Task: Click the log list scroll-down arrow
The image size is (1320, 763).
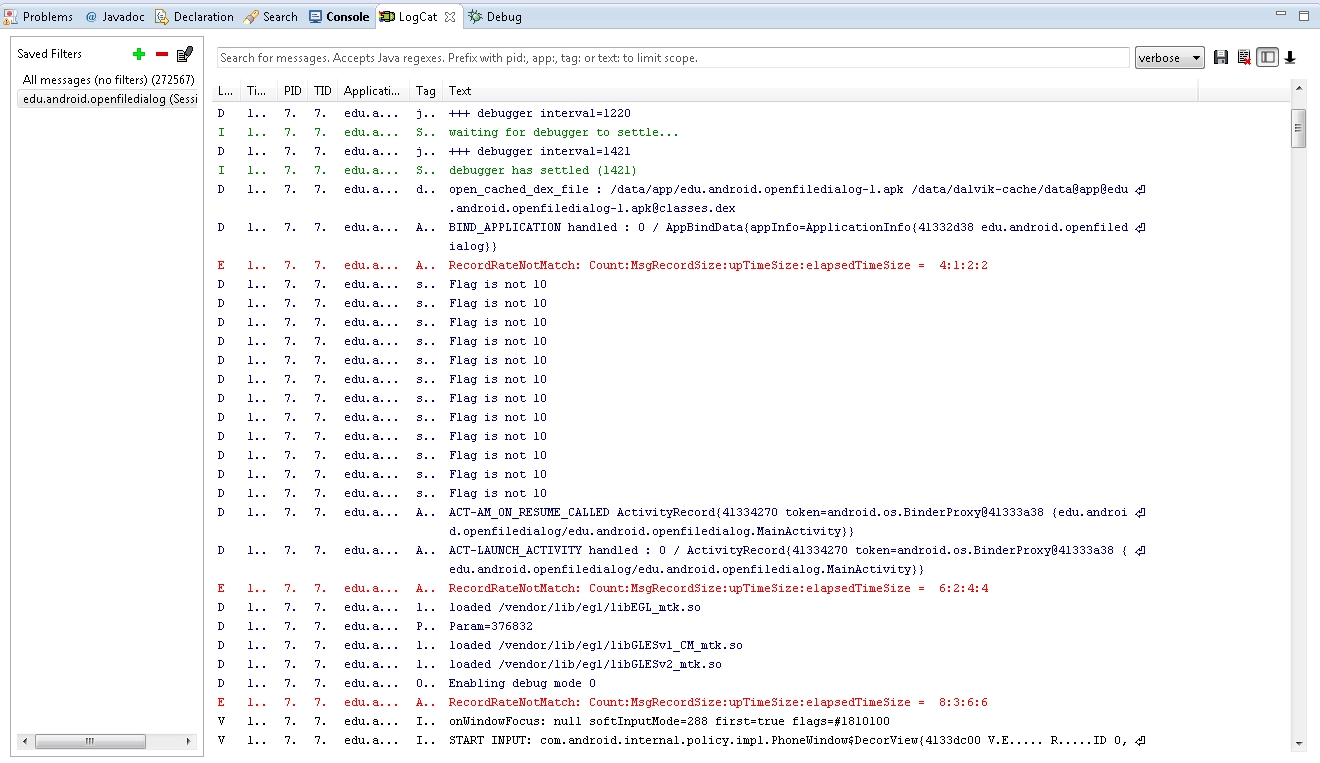Action: click(1298, 743)
